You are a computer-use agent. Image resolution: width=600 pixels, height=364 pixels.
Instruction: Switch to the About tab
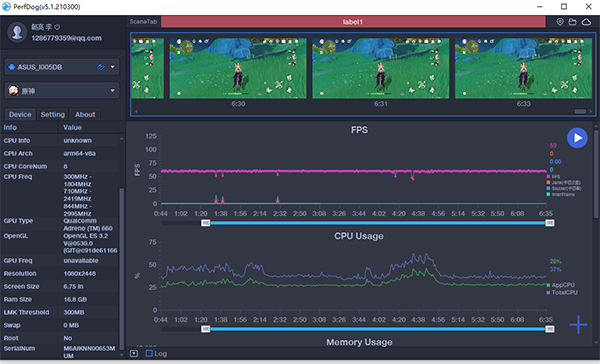(x=85, y=114)
